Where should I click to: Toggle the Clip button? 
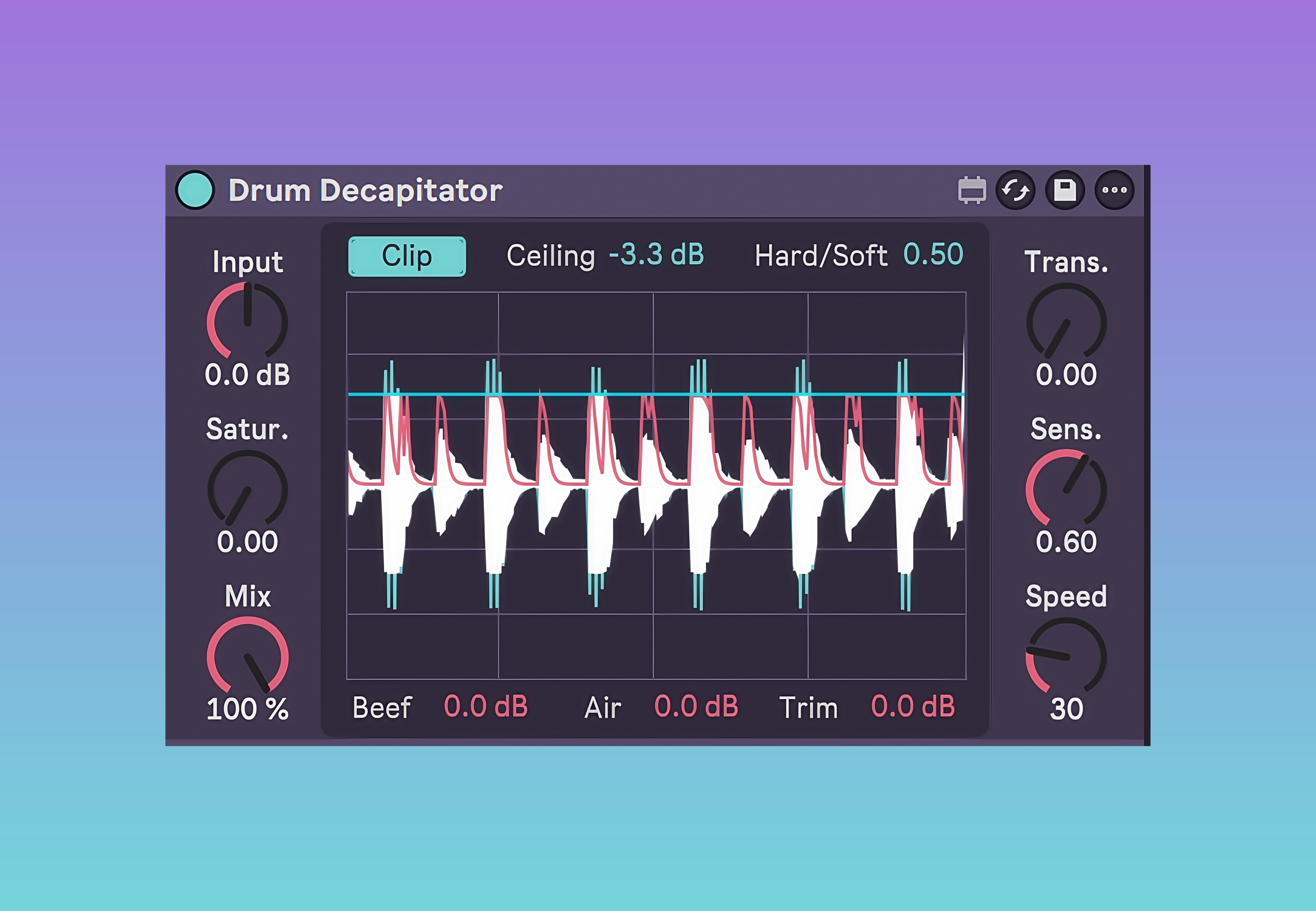(x=407, y=256)
